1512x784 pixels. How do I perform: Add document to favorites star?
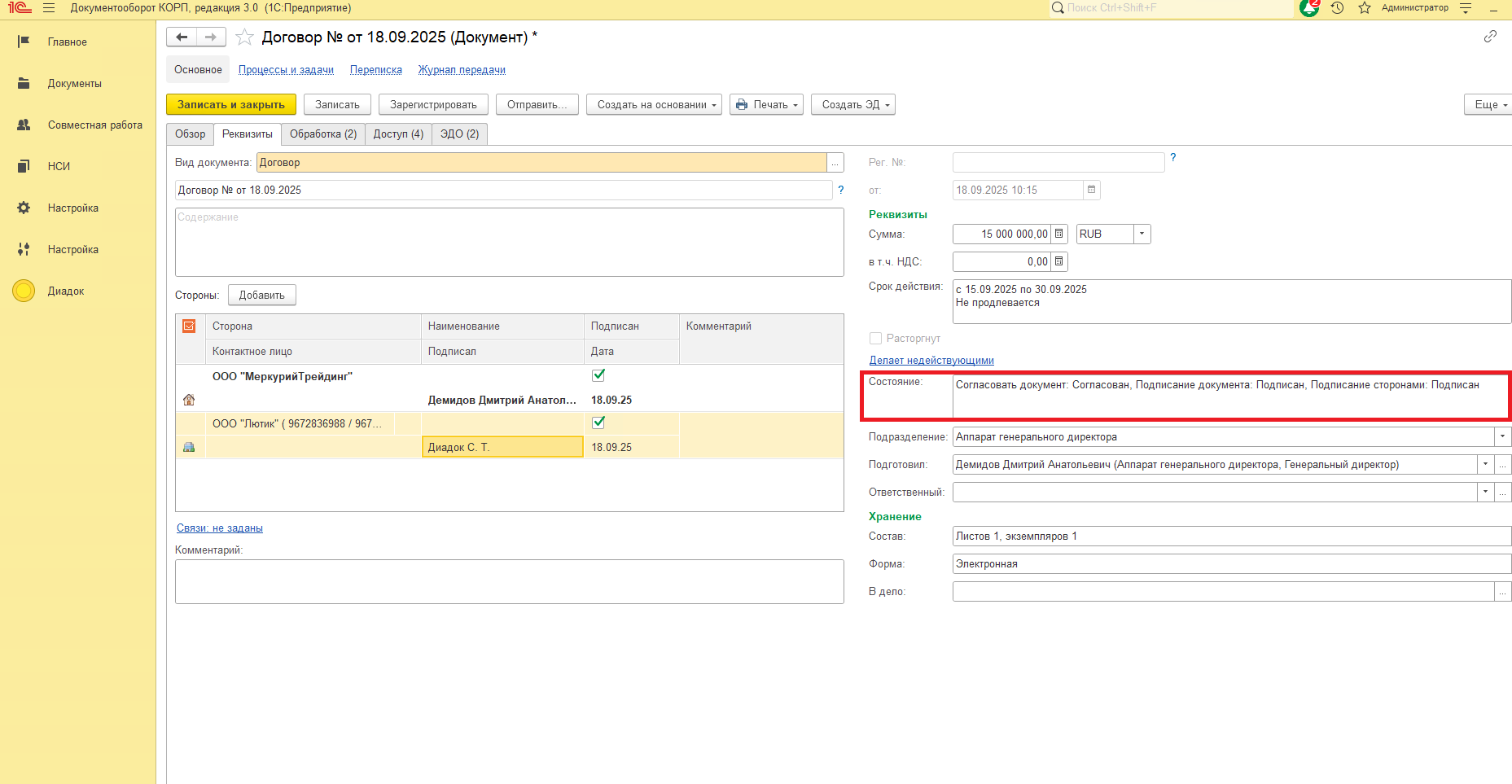click(244, 37)
